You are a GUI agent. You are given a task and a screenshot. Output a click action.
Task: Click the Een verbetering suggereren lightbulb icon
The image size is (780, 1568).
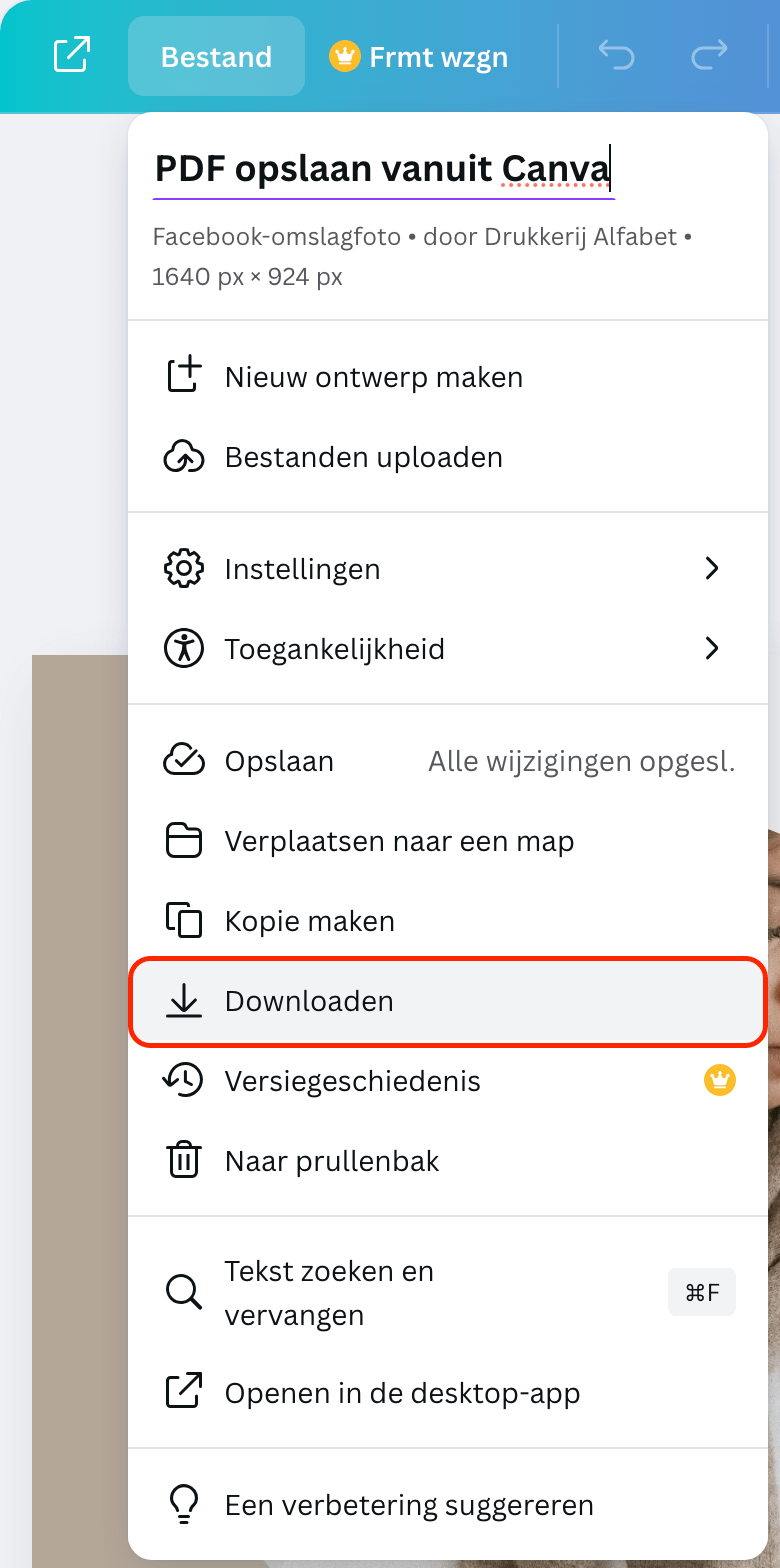click(x=183, y=1505)
